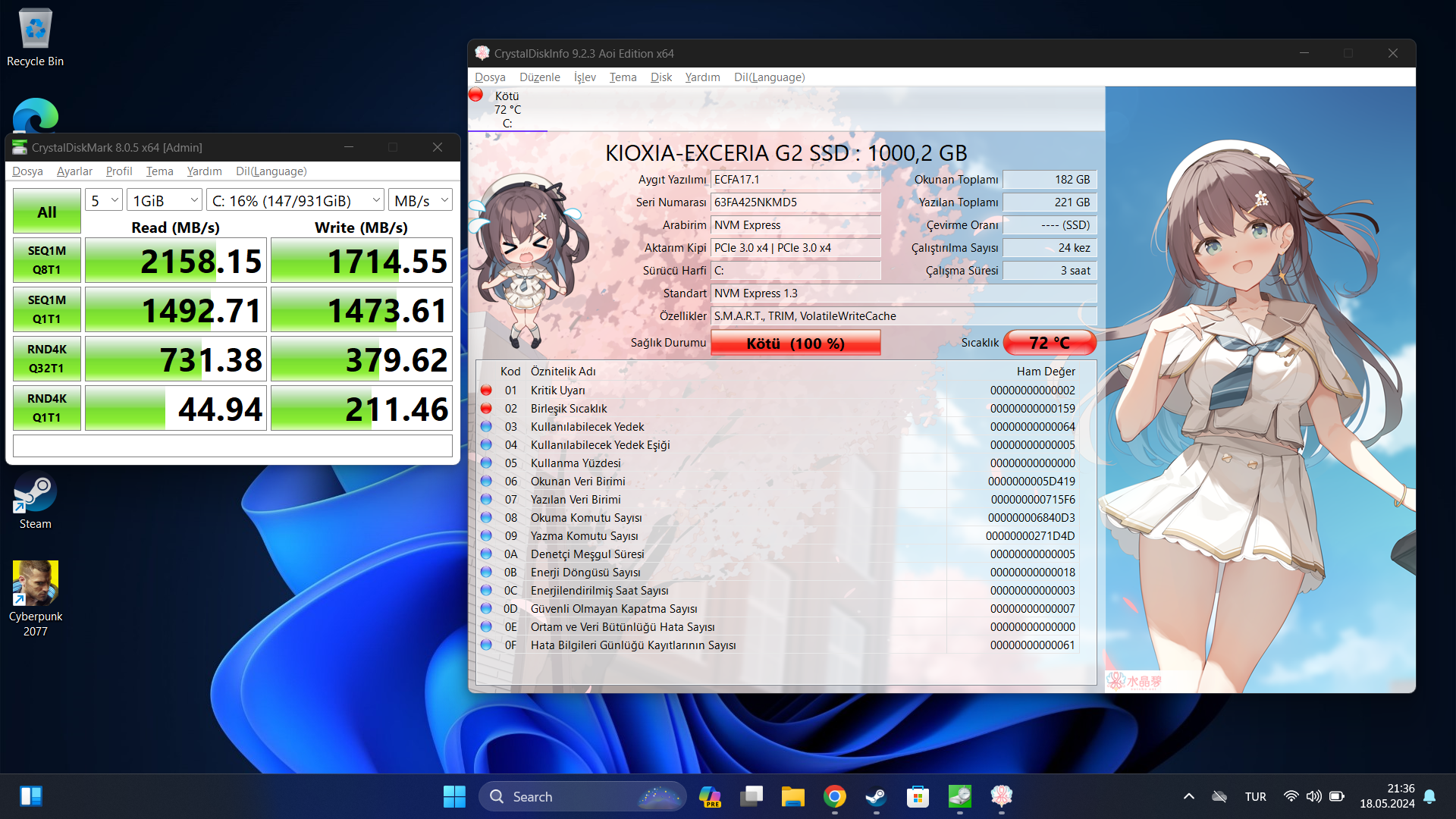Open Dil(Language) menu in CrystalDiskInfo
Screen dimensions: 1456x819
tap(769, 77)
